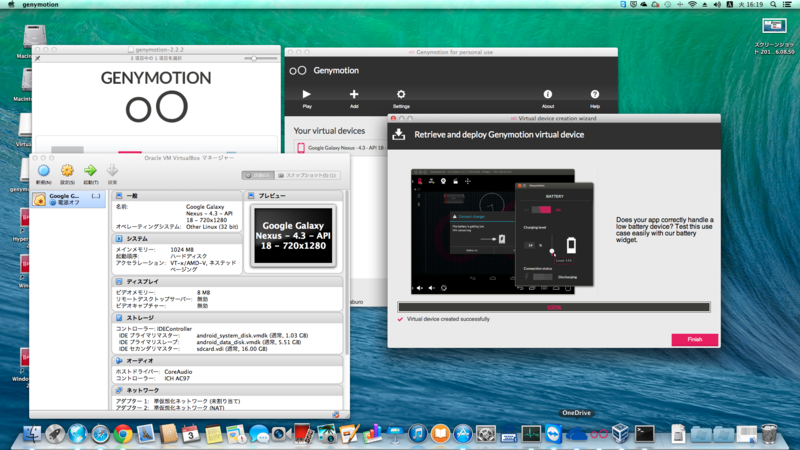Click the eject icon in menu bar
The height and width of the screenshot is (450, 800).
pos(705,4)
